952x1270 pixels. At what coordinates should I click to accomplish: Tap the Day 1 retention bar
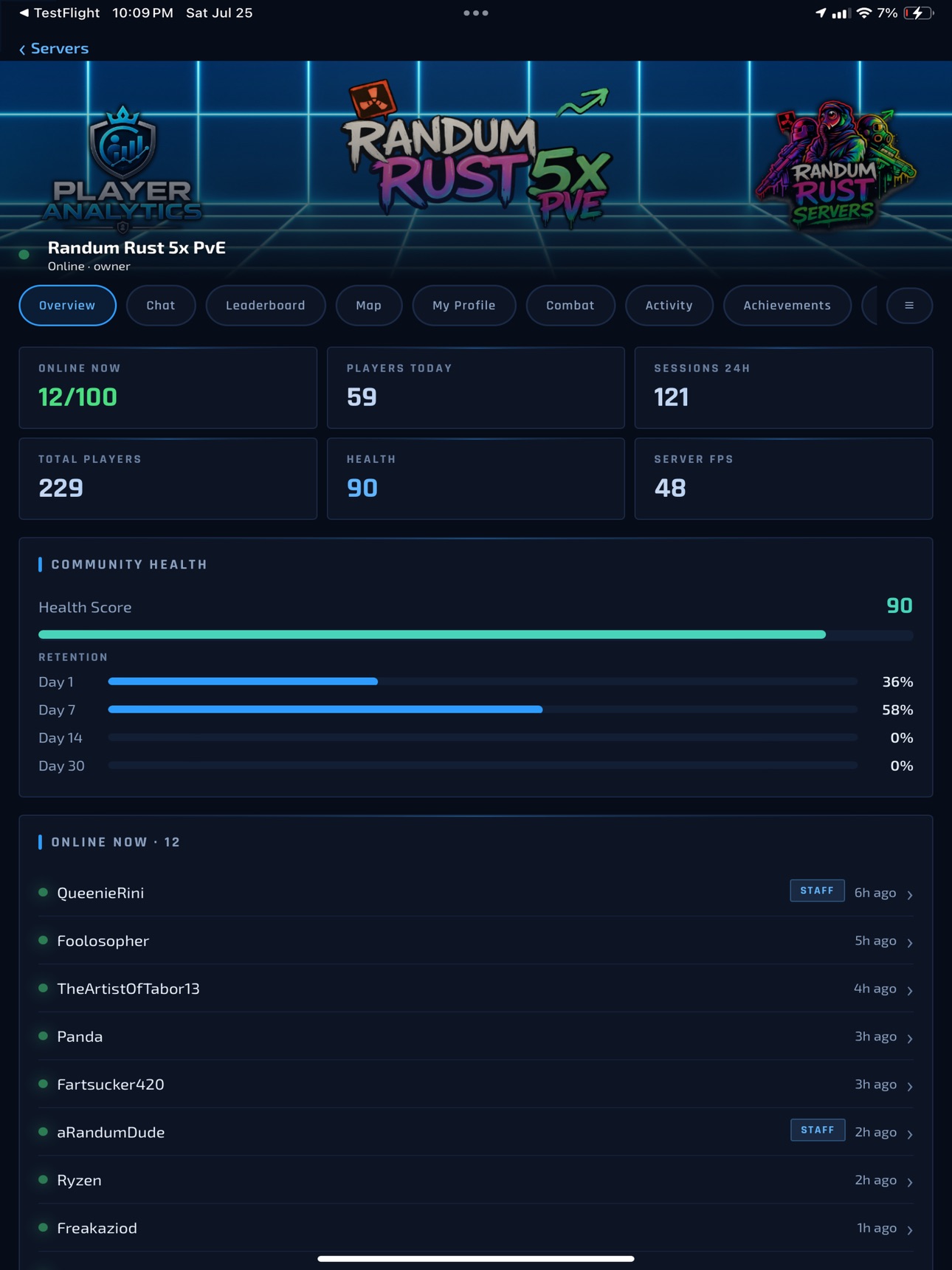click(x=483, y=682)
